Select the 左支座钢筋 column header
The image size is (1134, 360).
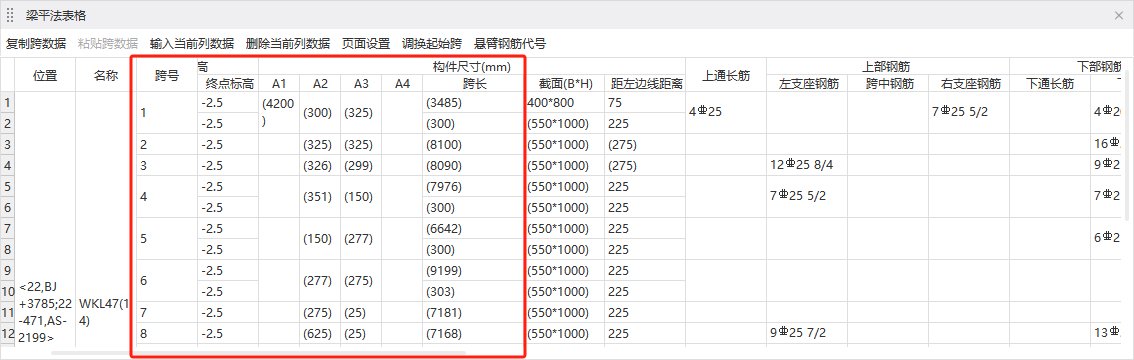coord(808,83)
